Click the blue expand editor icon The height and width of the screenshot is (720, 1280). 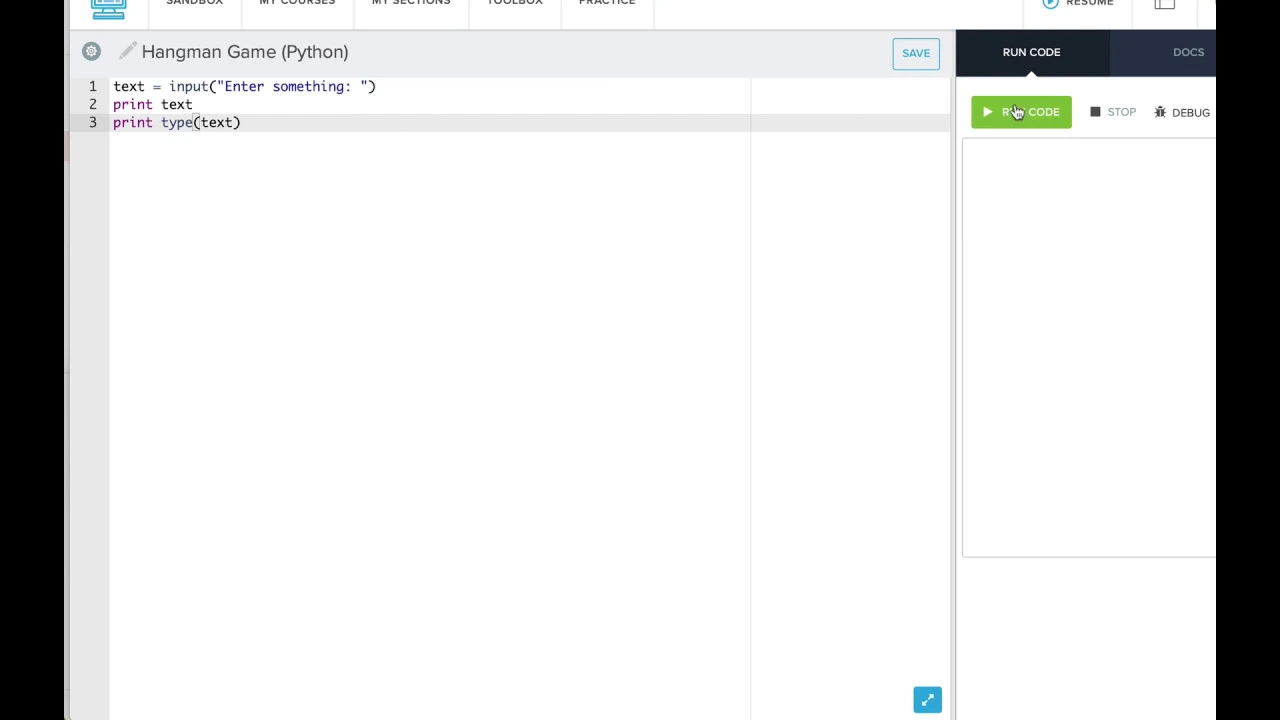[x=927, y=700]
